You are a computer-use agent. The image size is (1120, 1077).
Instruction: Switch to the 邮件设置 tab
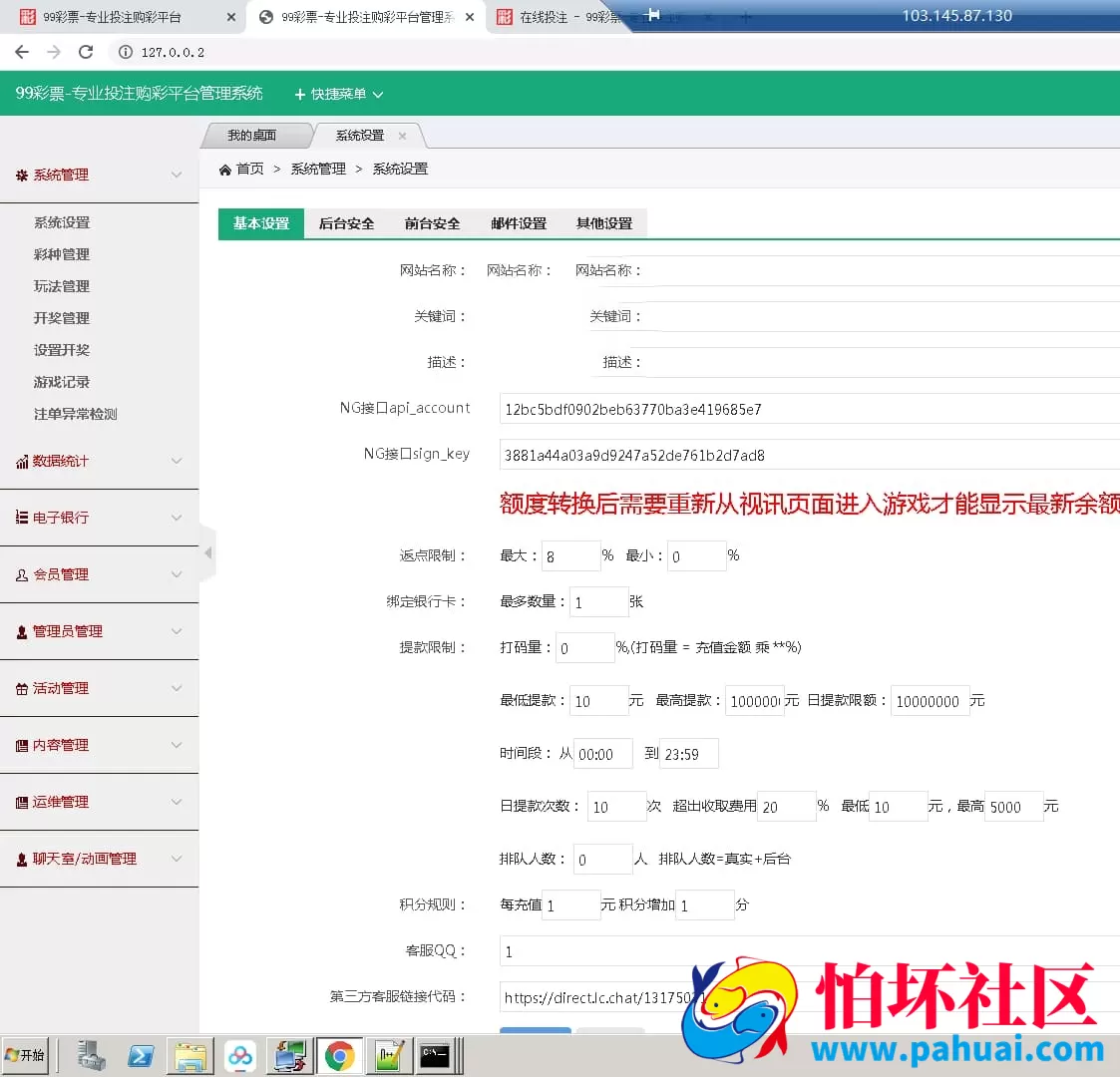[518, 223]
